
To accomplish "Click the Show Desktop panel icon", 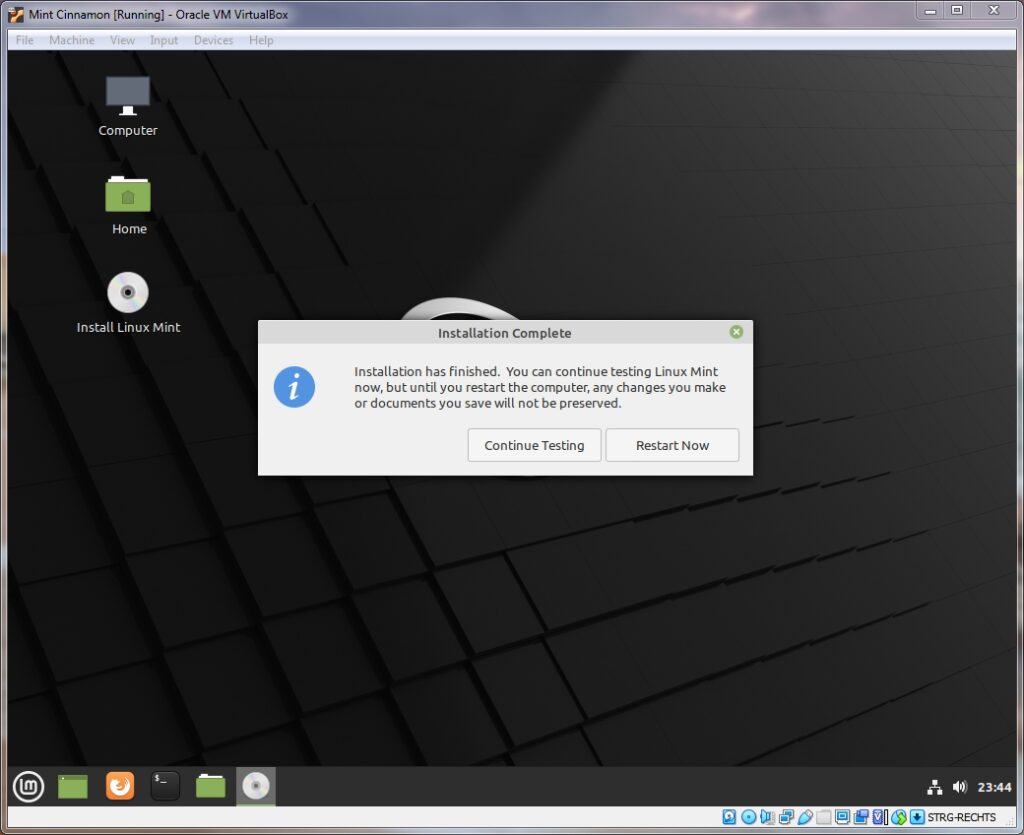I will (72, 787).
